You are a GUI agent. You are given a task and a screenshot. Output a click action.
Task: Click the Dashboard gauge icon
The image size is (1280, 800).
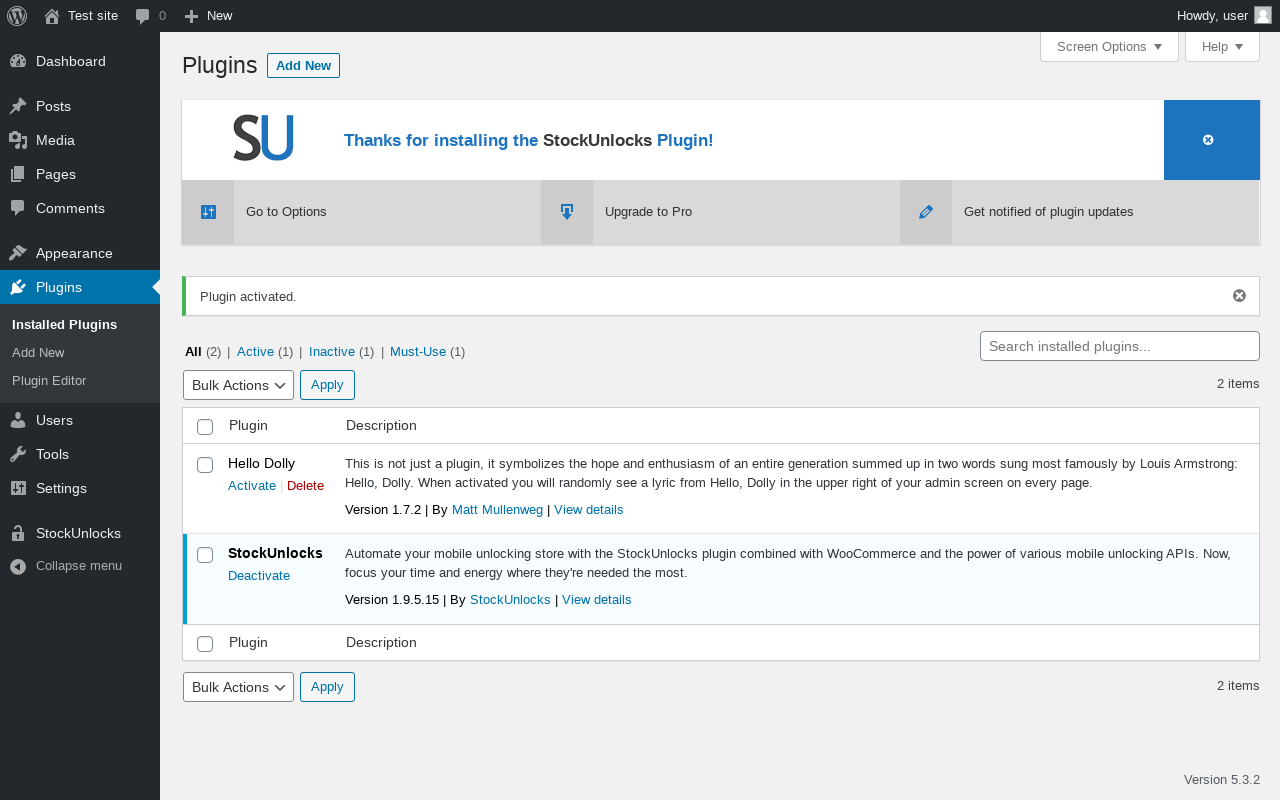pyautogui.click(x=18, y=61)
